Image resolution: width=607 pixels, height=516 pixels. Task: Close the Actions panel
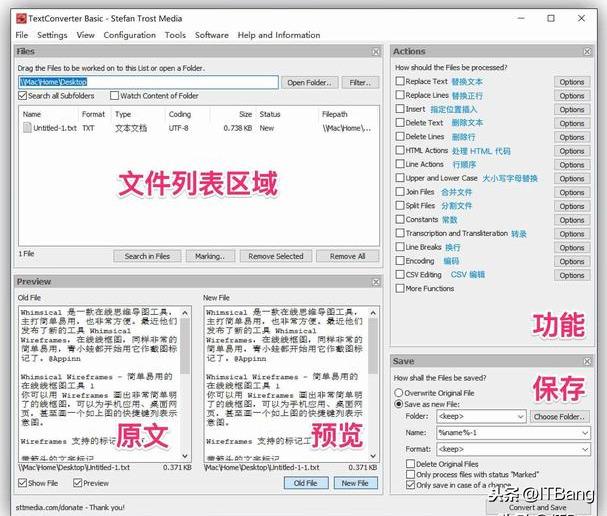tap(587, 51)
